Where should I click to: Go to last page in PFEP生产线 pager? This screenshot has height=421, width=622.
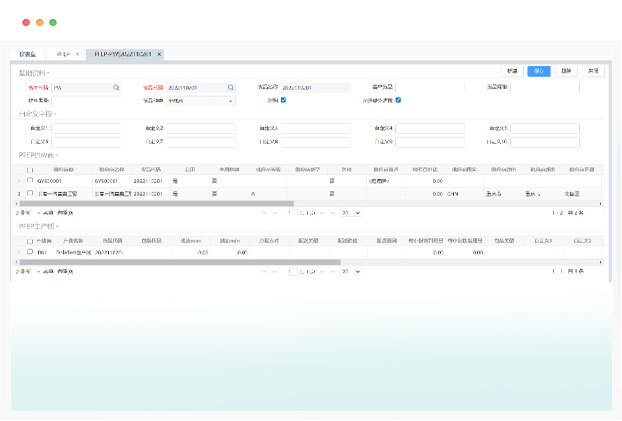click(x=333, y=272)
